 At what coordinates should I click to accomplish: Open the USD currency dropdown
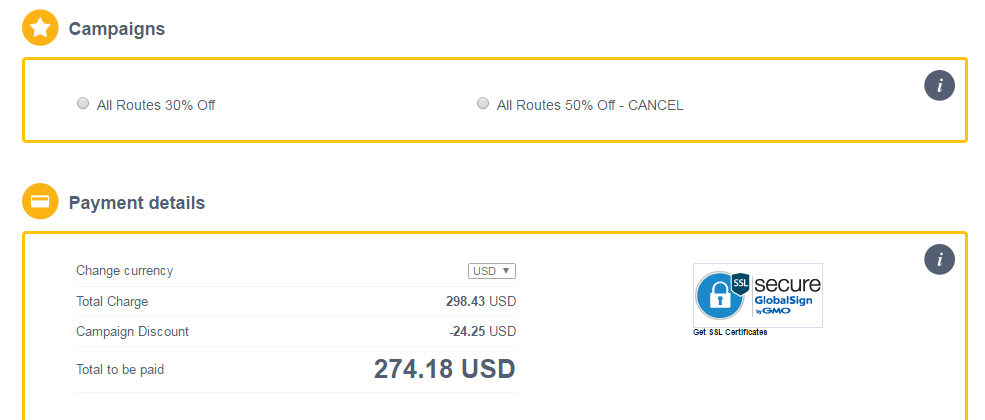point(492,271)
